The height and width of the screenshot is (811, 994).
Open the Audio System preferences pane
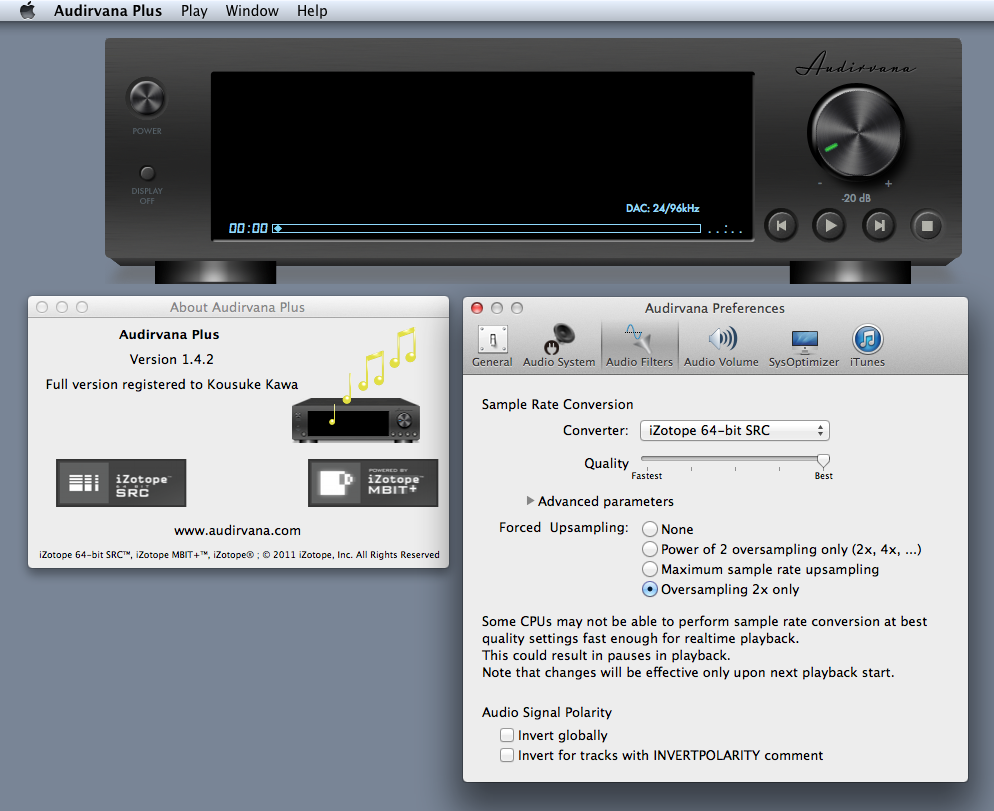[559, 345]
